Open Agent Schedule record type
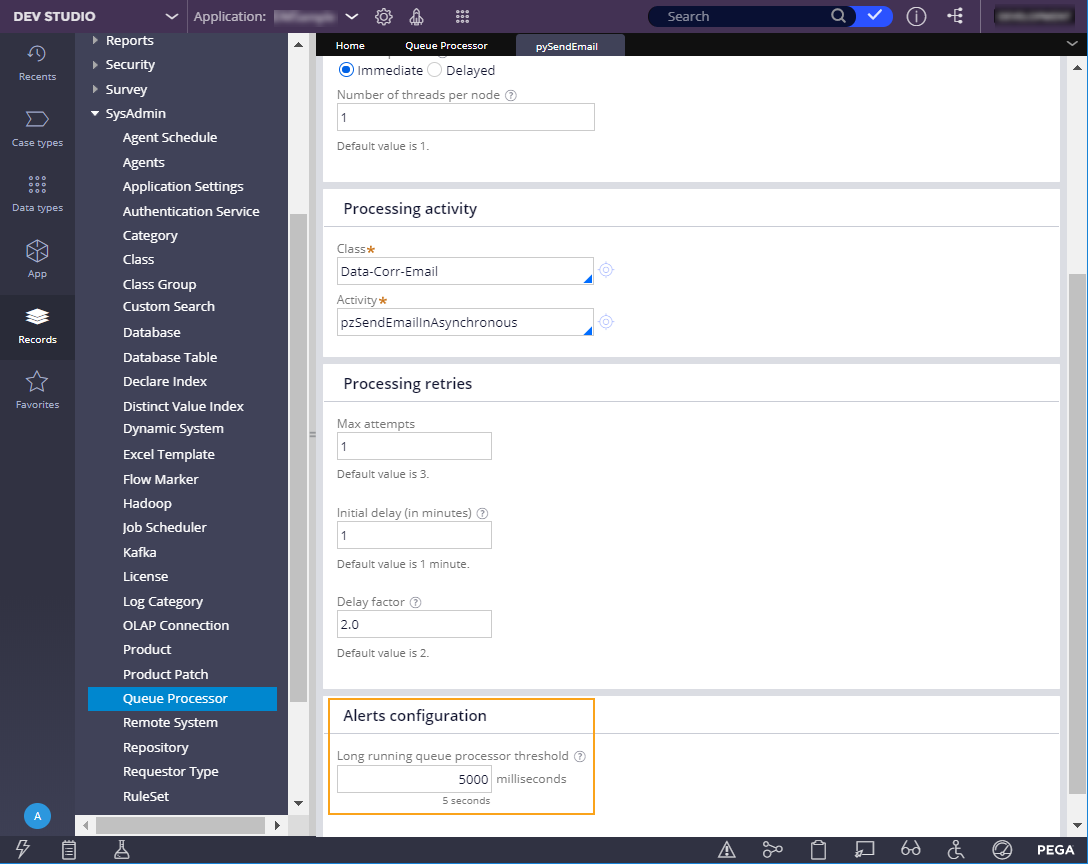The image size is (1088, 864). [x=170, y=137]
